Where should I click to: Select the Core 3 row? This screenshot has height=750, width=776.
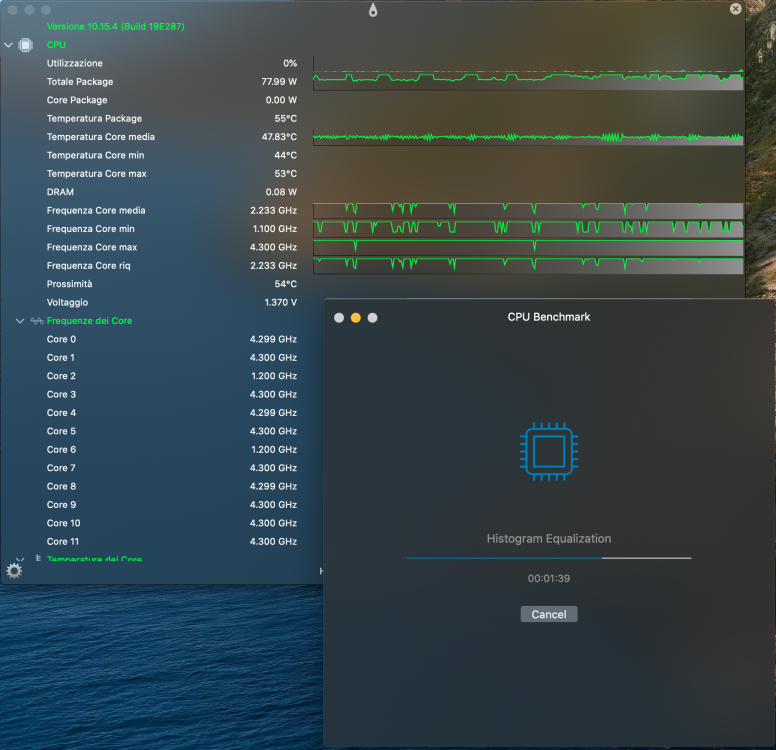pos(172,395)
